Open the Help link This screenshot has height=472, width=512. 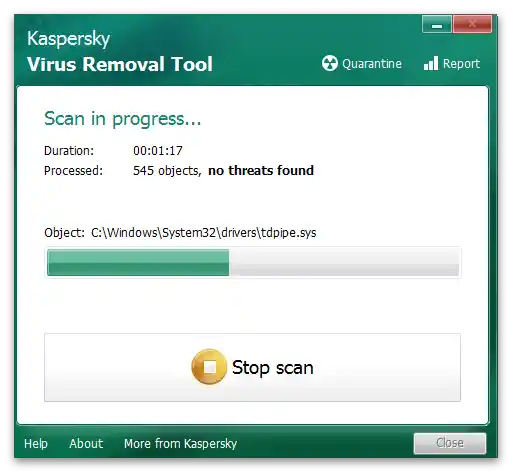(36, 443)
